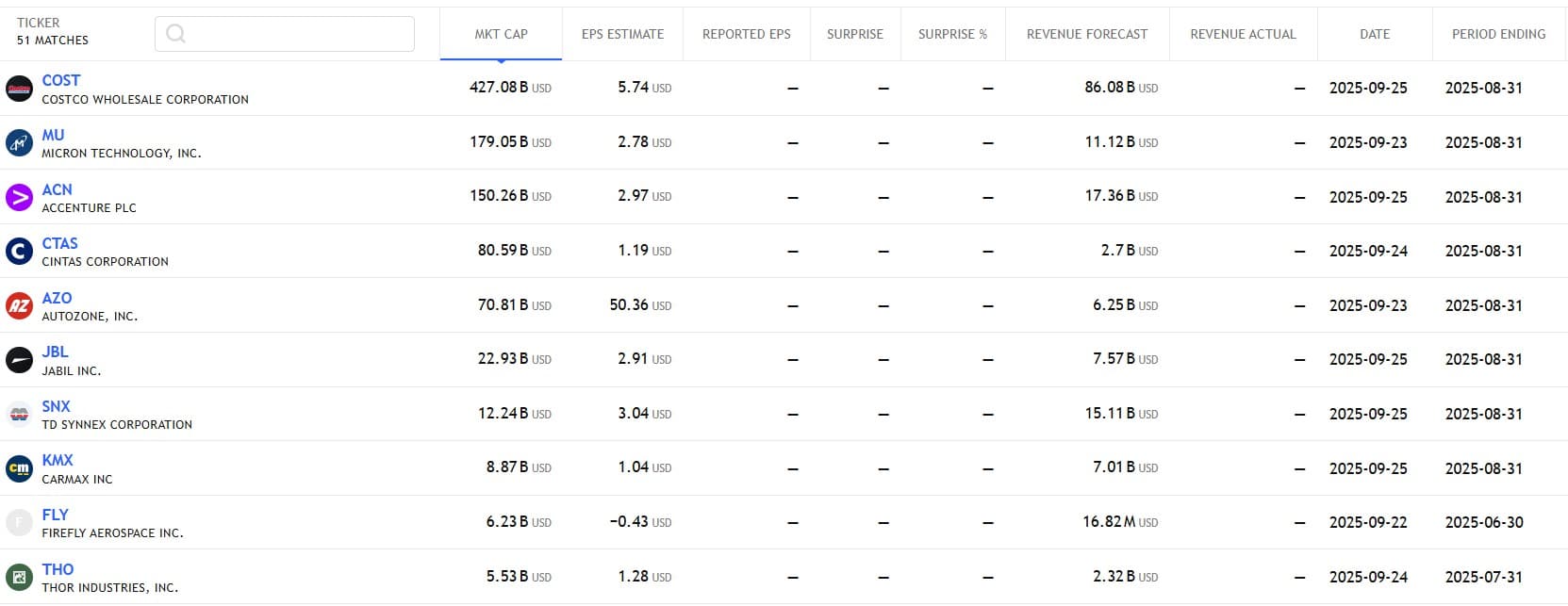
Task: Click the Thor Industries green logo icon
Action: (x=19, y=577)
